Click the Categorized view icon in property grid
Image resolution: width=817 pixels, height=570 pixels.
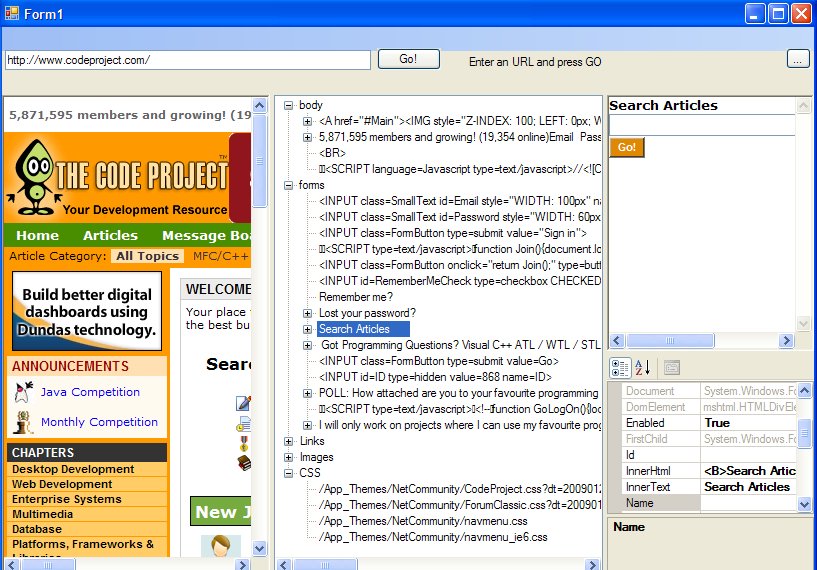coord(620,368)
